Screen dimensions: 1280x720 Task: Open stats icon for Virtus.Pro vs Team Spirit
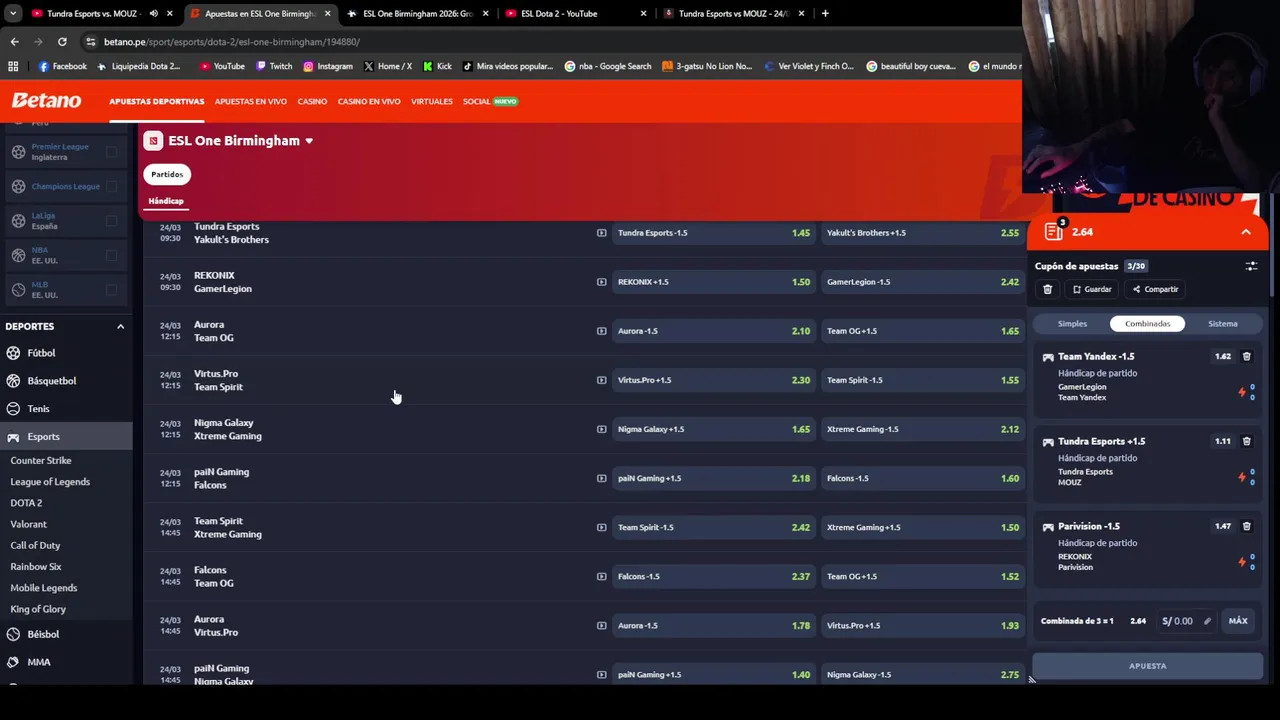tap(601, 380)
